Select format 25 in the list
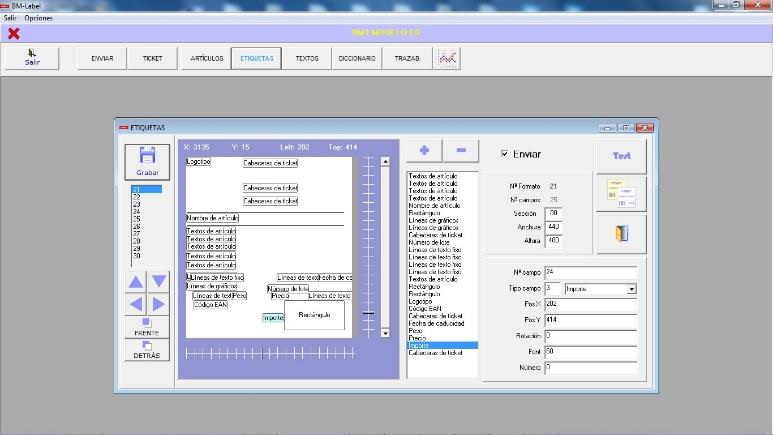The image size is (773, 435). [x=137, y=219]
